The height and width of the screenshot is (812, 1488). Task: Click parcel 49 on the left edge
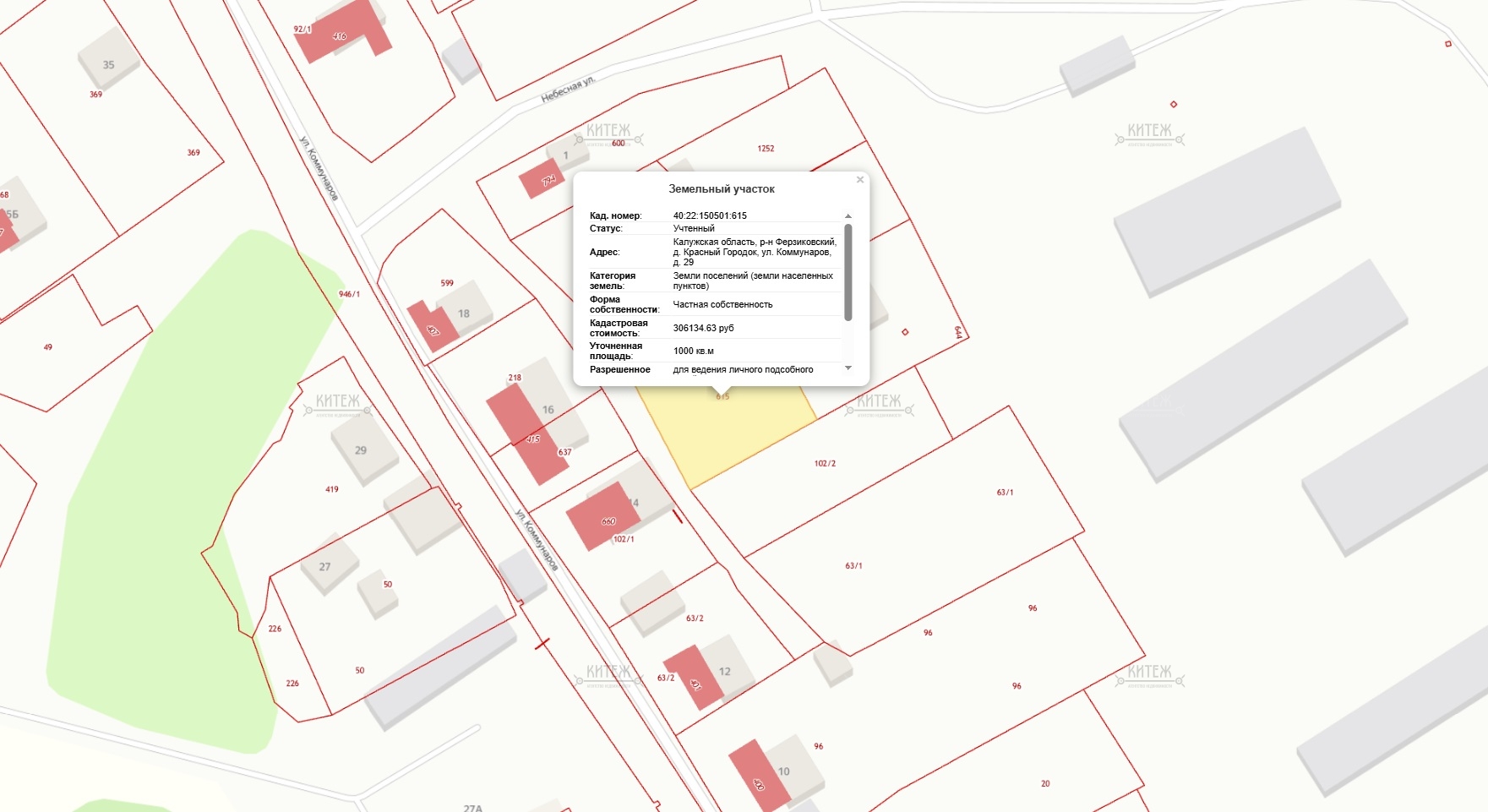tap(47, 347)
